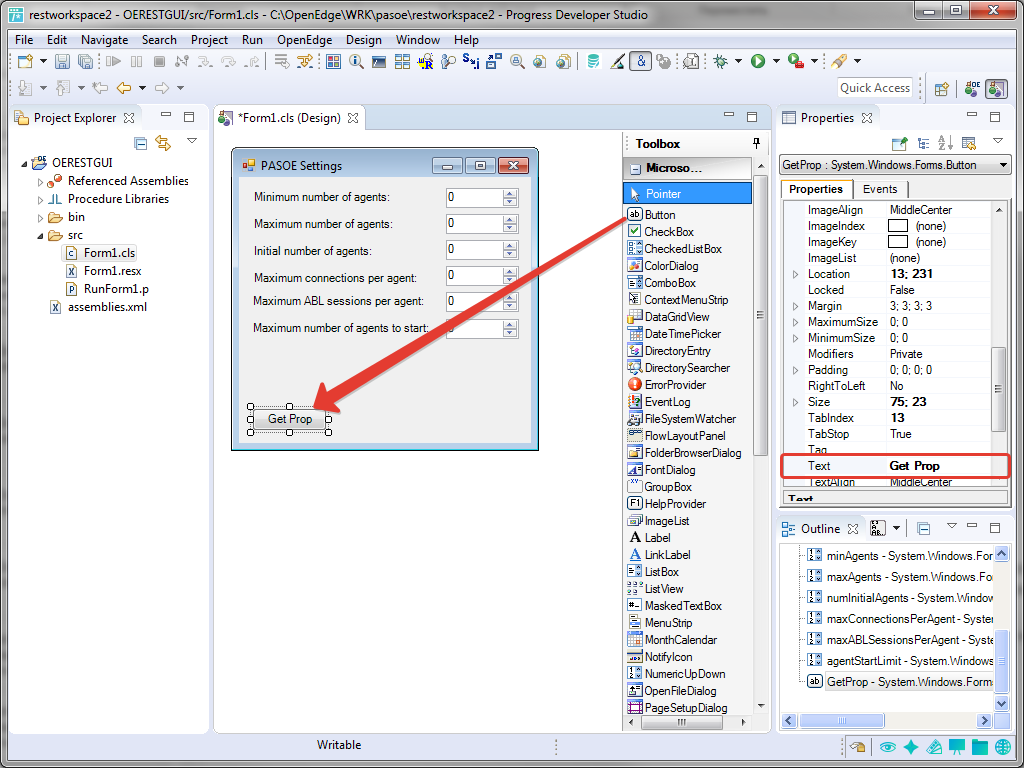Switch to the OpenEdge Editor perspective icon
The width and height of the screenshot is (1024, 768).
[972, 89]
